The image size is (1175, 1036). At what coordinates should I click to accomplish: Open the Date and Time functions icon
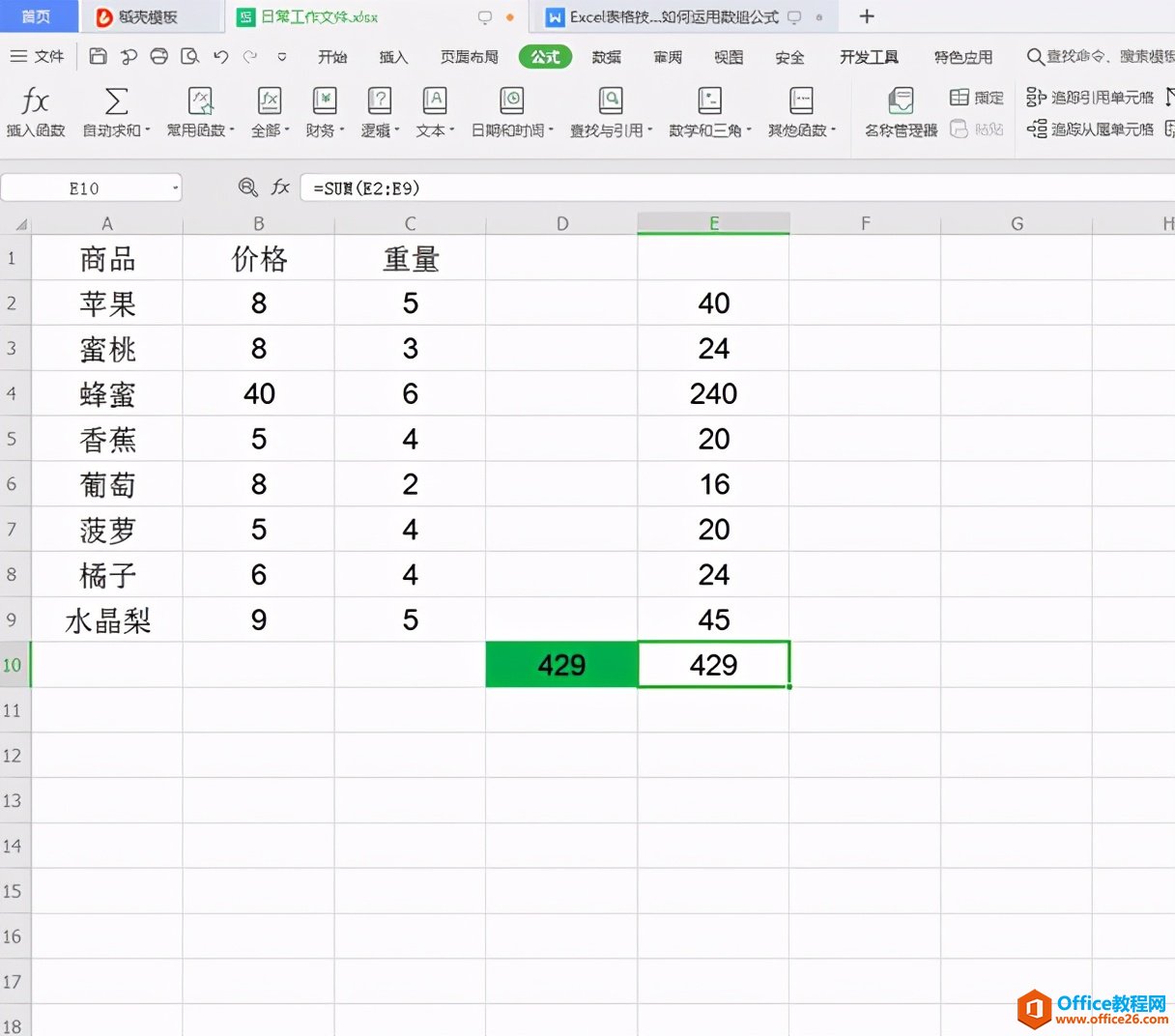511,101
